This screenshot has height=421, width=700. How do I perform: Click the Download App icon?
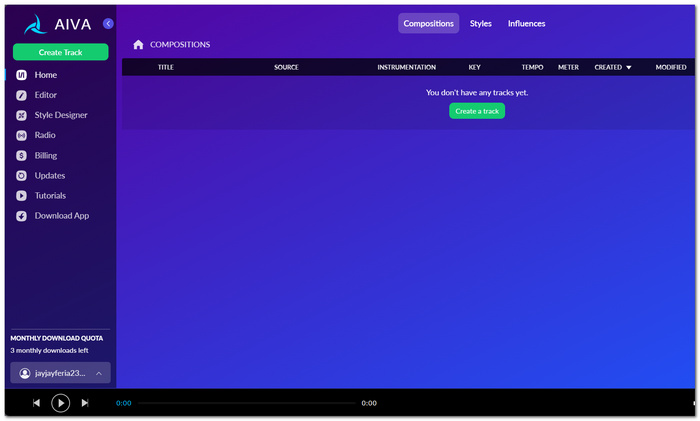(21, 216)
